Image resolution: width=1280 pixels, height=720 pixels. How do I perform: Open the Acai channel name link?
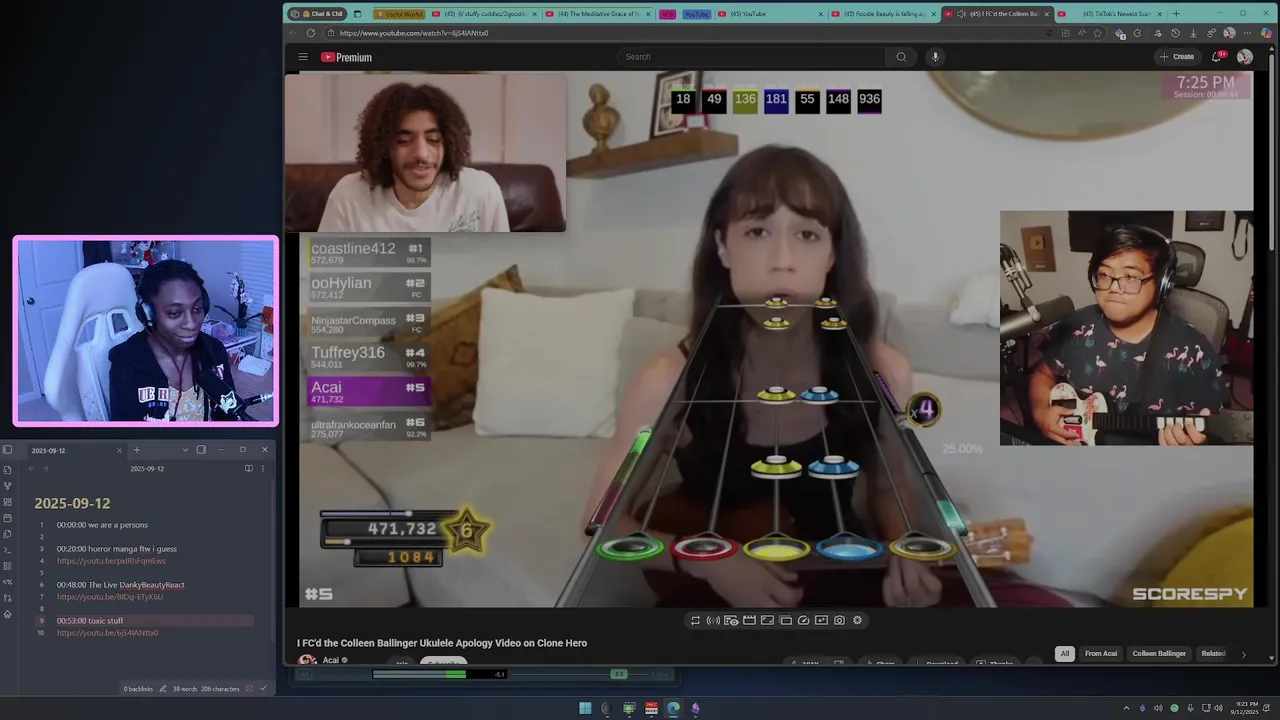point(331,660)
